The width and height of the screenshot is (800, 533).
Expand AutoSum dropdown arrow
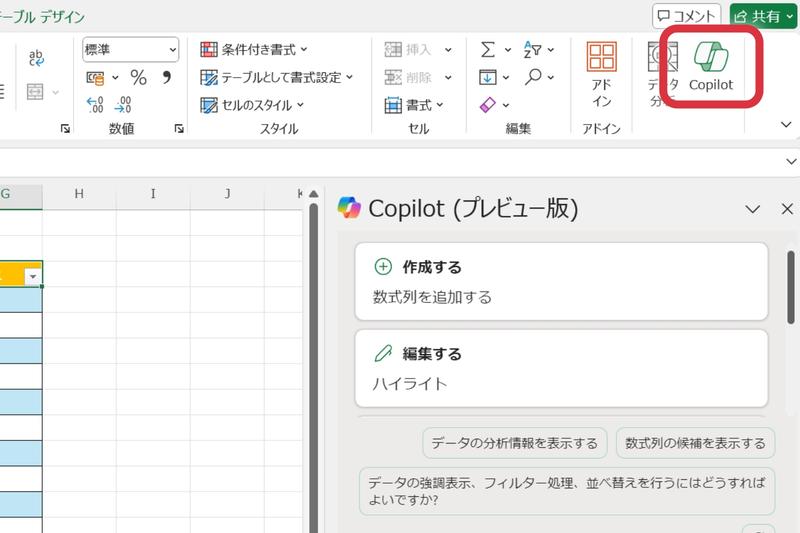pos(508,49)
